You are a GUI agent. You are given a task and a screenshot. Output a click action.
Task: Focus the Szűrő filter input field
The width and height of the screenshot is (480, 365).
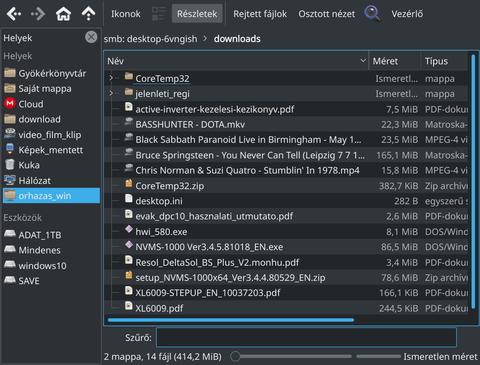(306, 337)
